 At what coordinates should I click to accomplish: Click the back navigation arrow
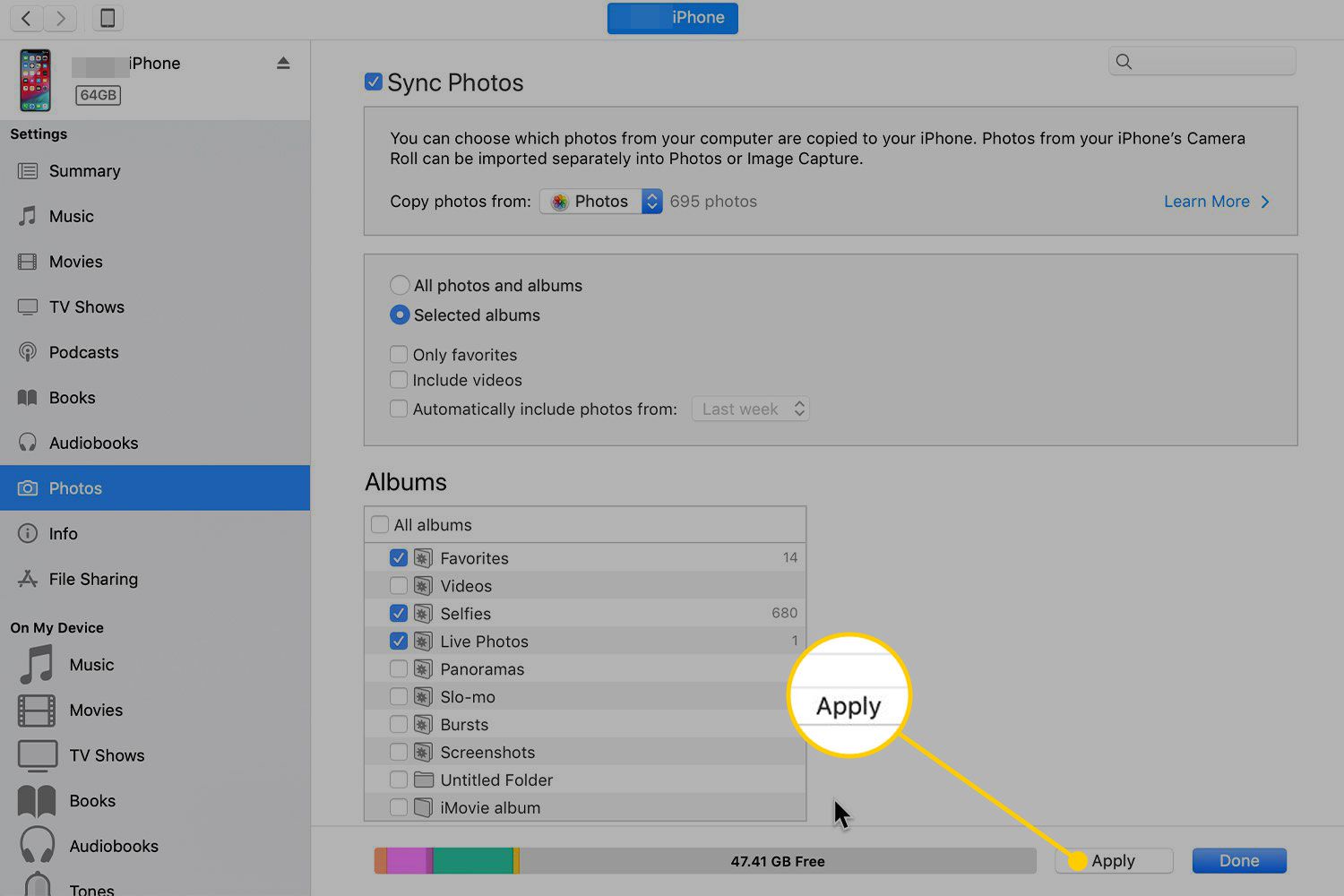coord(27,18)
